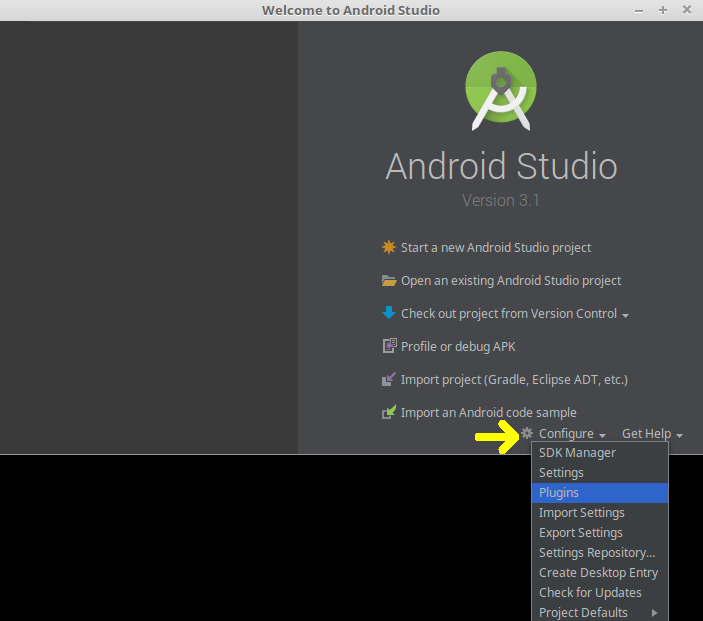The height and width of the screenshot is (621, 703).
Task: Close the Welcome to Android Studio window
Action: 686,9
